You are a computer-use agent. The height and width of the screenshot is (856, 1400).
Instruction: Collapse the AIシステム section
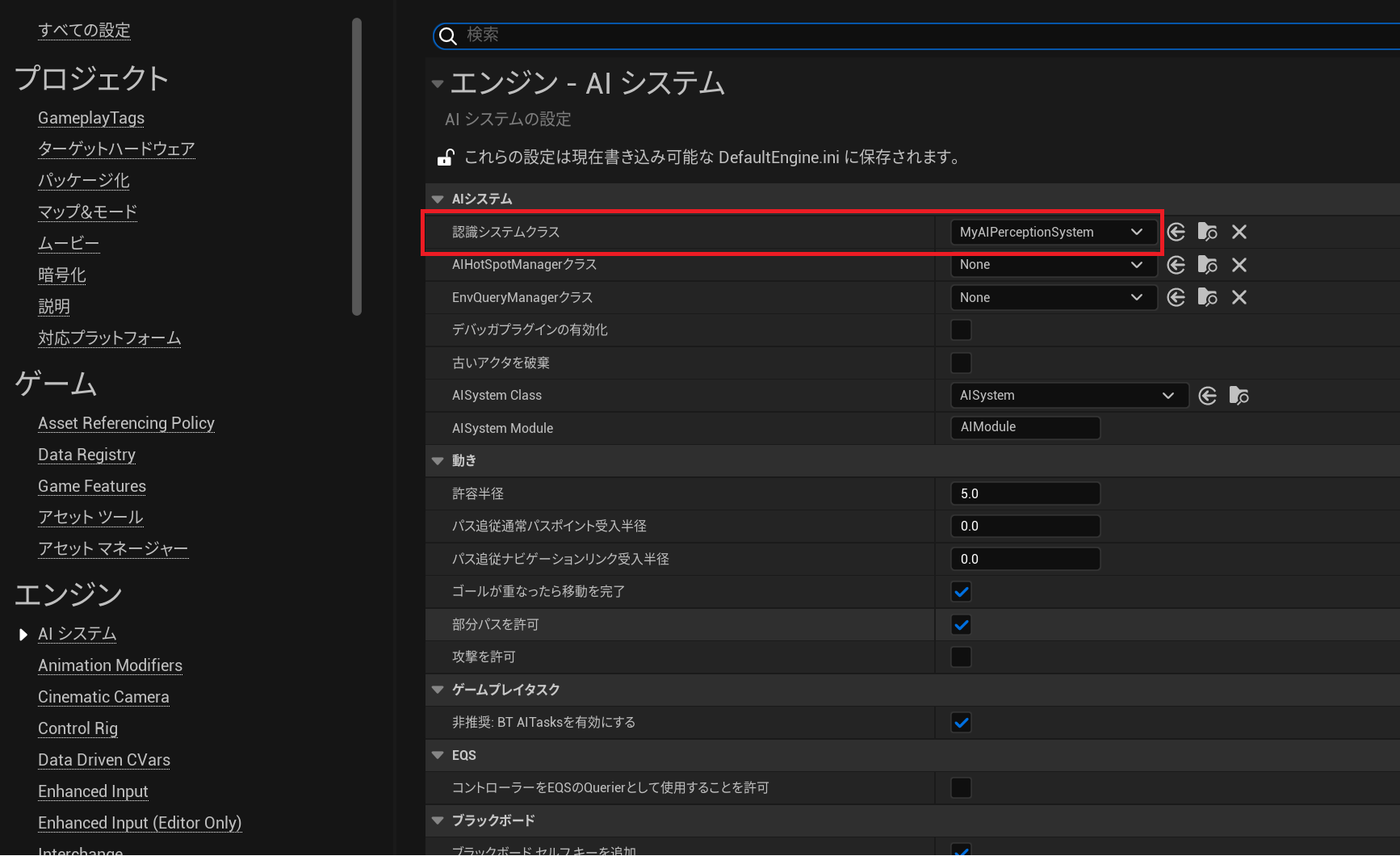(x=438, y=199)
